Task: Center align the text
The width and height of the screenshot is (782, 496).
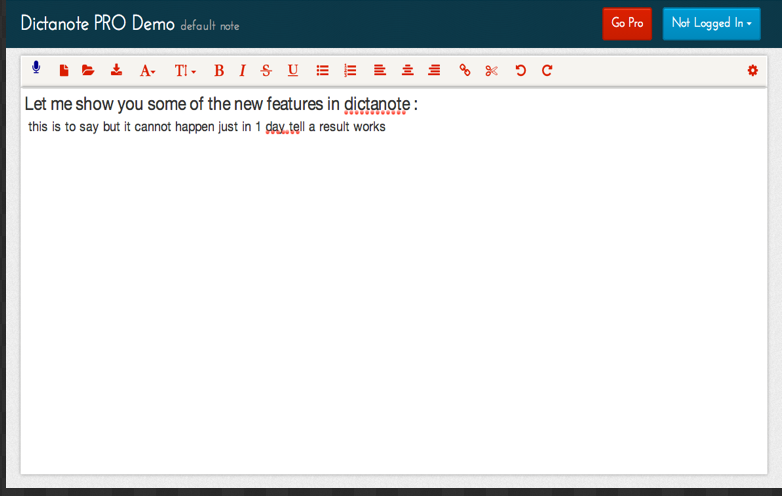Action: (407, 70)
